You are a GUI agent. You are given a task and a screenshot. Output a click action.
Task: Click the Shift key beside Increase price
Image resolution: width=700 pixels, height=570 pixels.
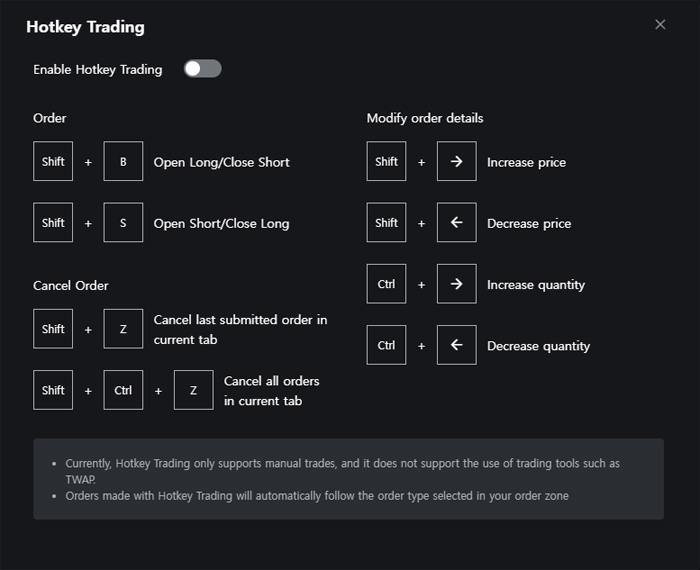point(386,162)
